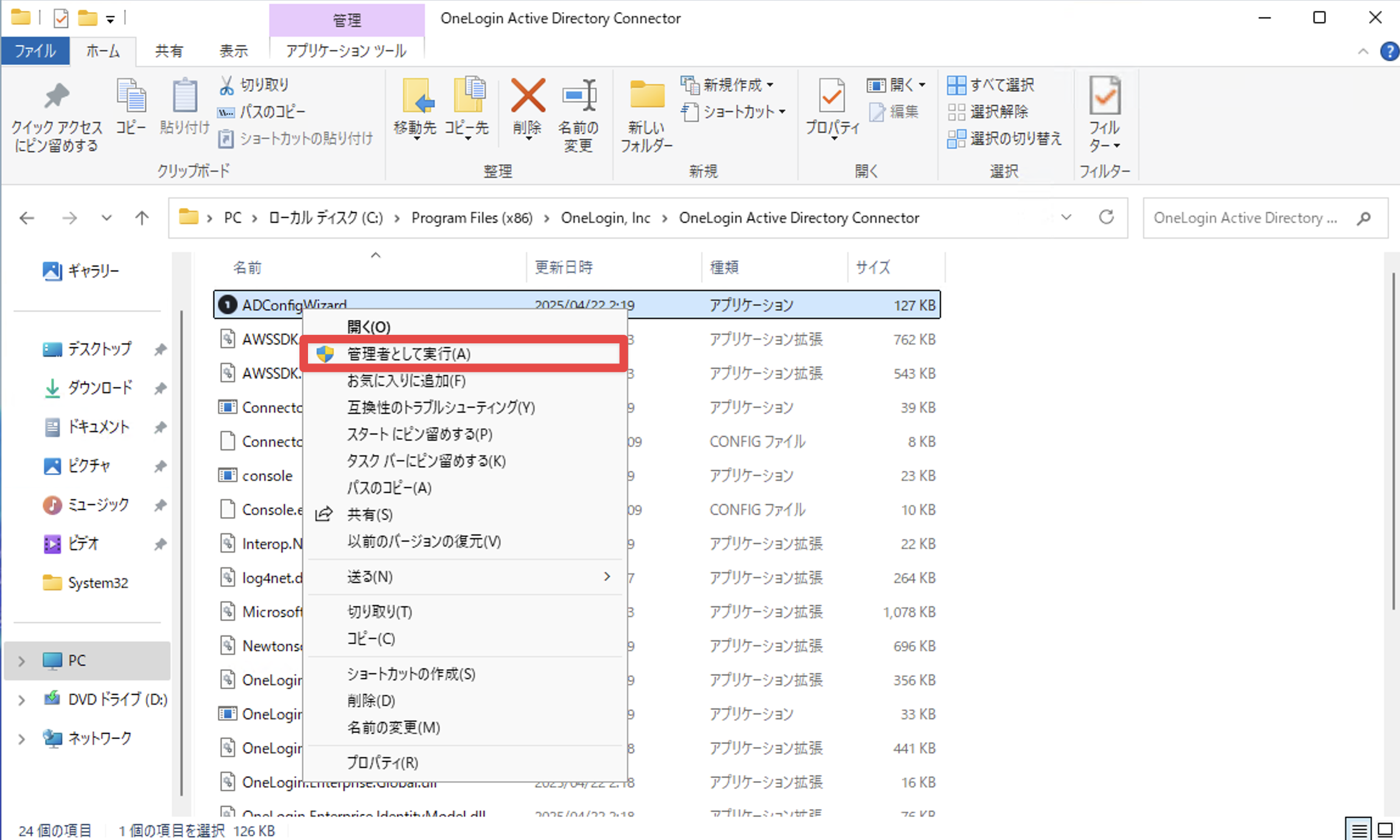Click the search magnifier icon
Image resolution: width=1400 pixels, height=840 pixels.
(x=1363, y=218)
